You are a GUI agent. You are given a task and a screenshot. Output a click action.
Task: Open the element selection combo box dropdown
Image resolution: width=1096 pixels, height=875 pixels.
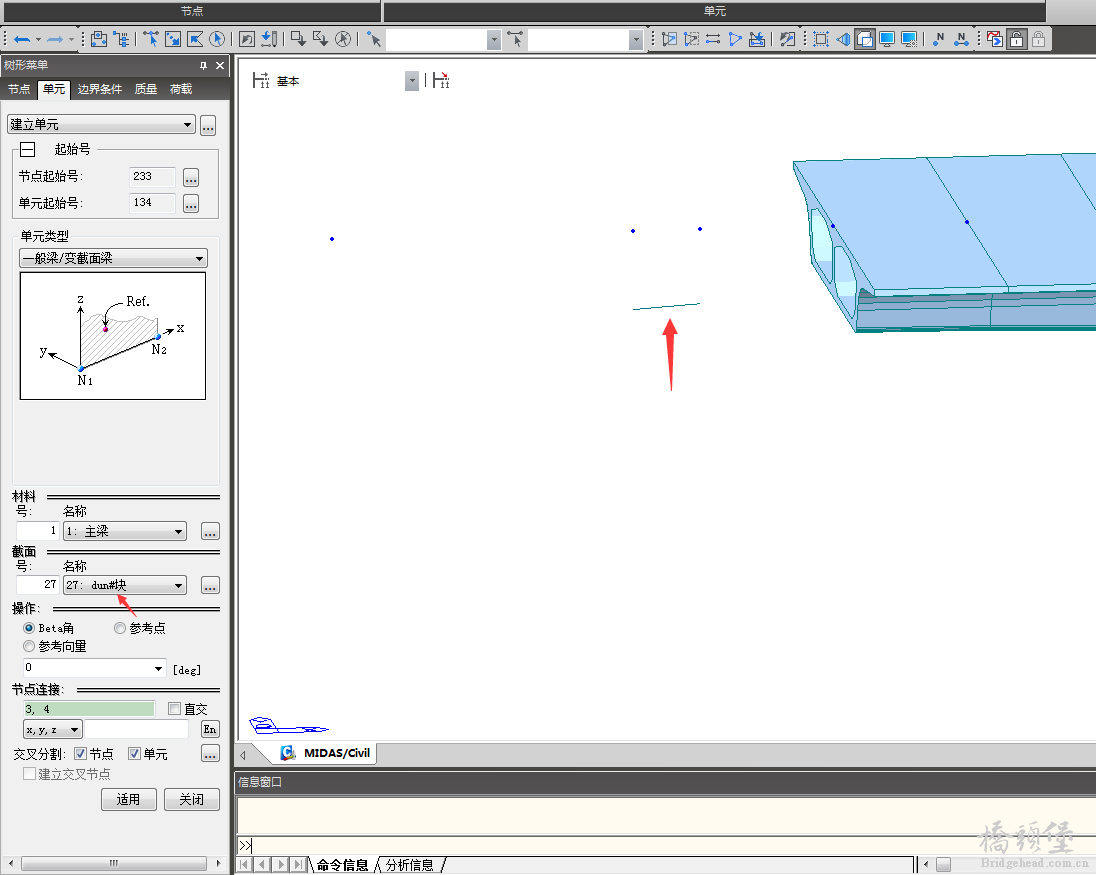click(x=635, y=40)
